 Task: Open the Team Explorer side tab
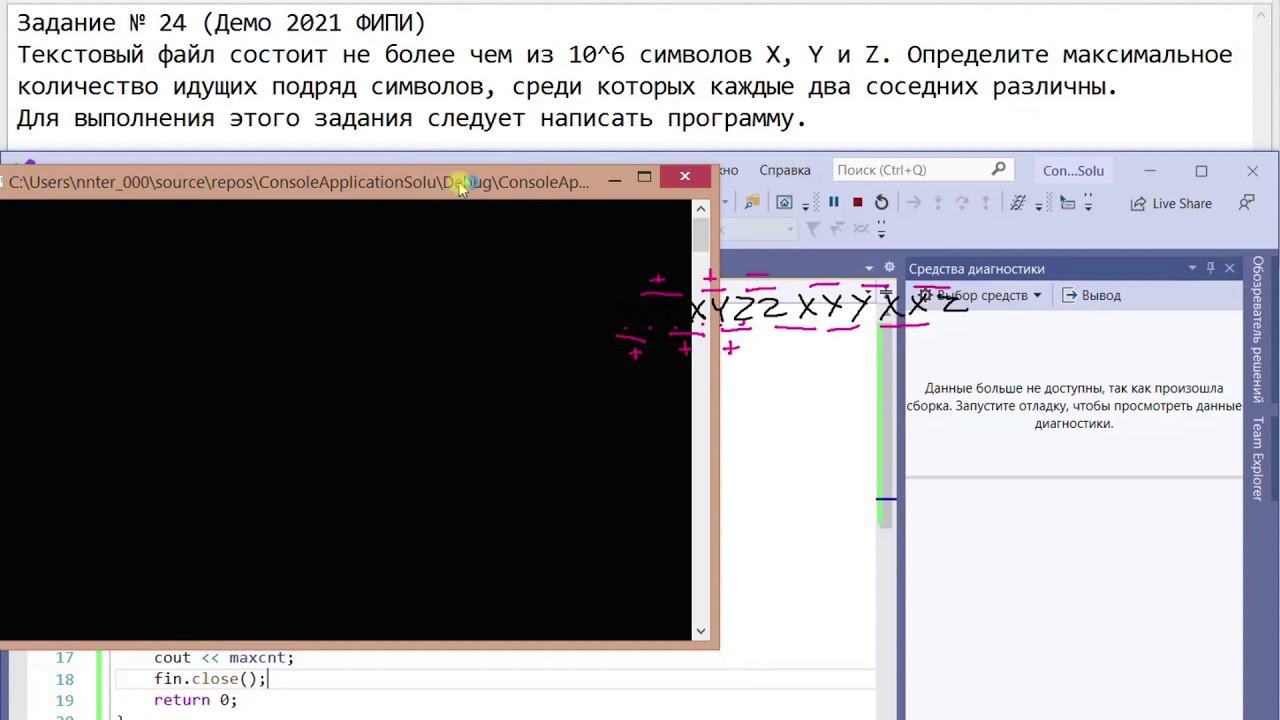click(x=1258, y=459)
